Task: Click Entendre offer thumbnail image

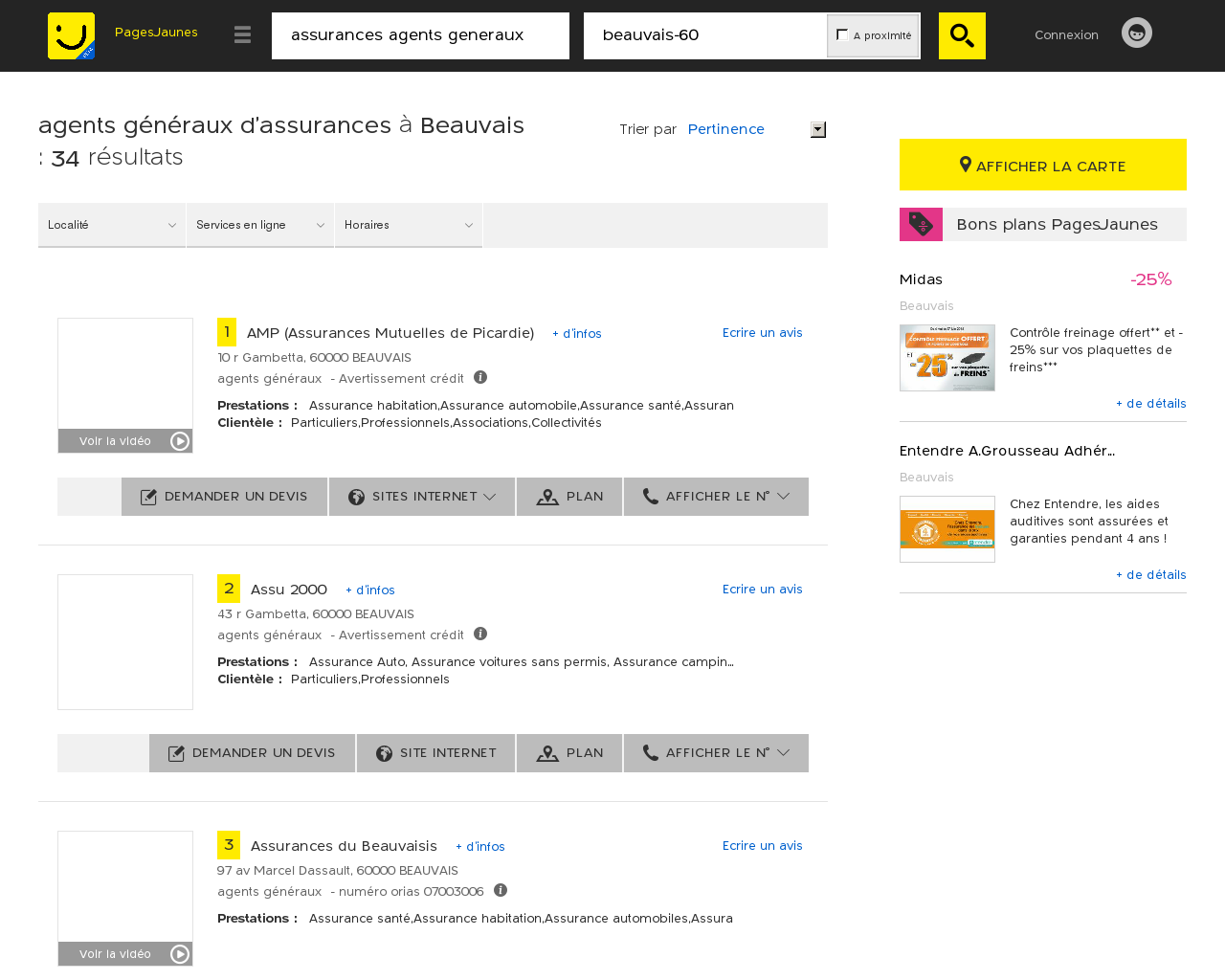Action: (947, 529)
